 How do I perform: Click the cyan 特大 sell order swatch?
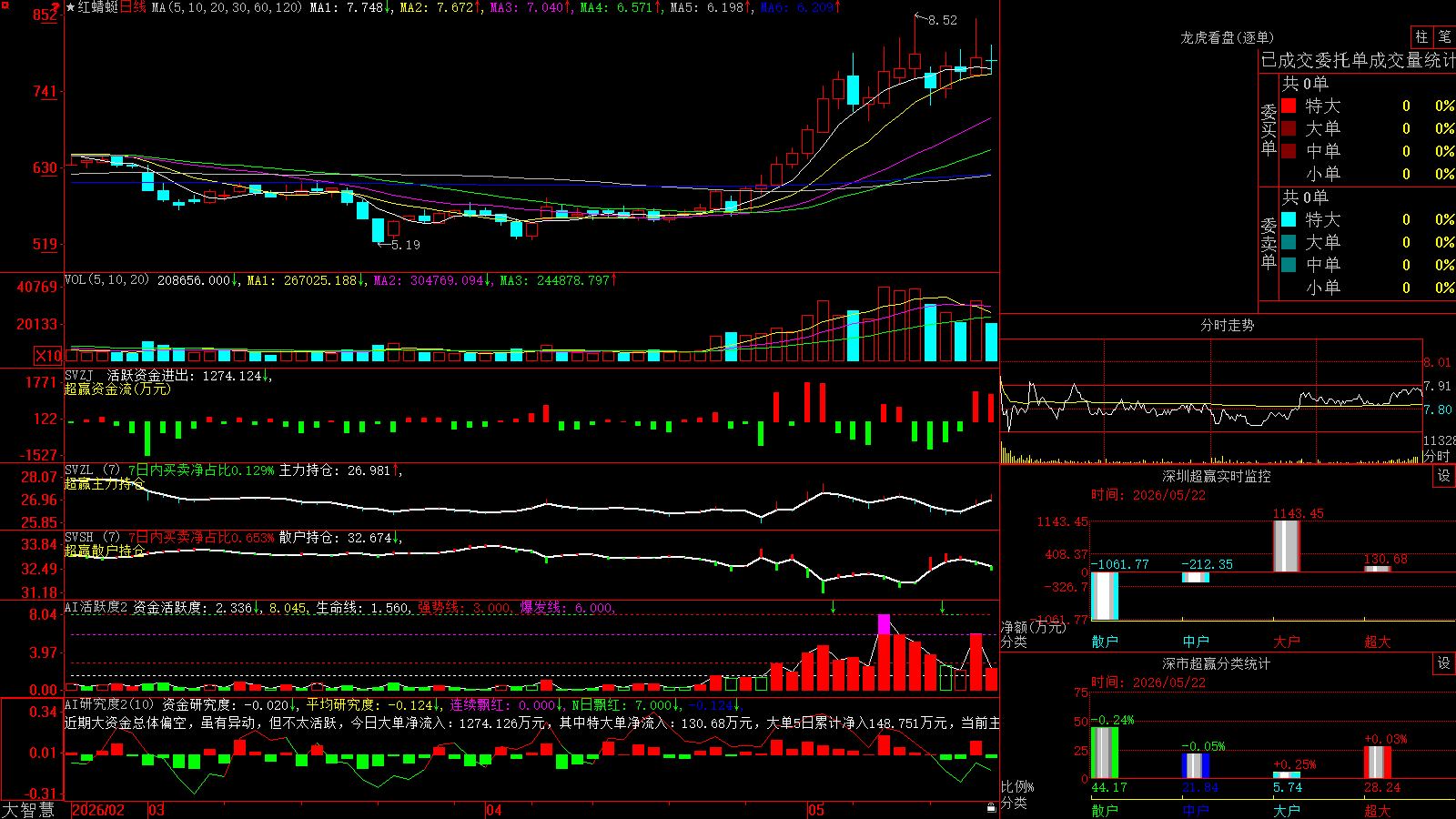(1289, 219)
